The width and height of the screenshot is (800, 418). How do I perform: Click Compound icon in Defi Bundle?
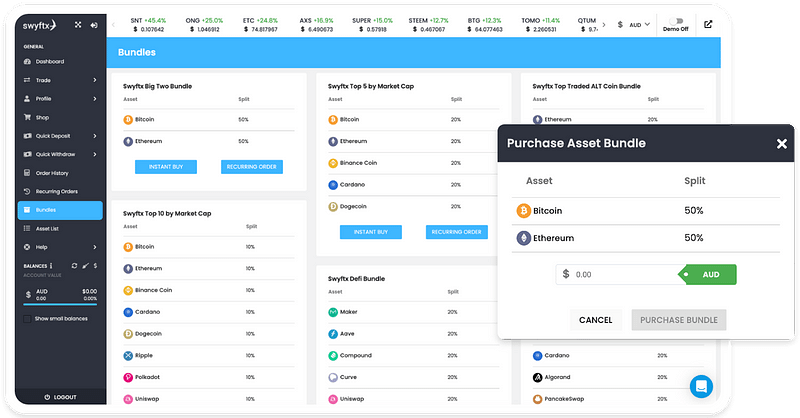(x=333, y=356)
